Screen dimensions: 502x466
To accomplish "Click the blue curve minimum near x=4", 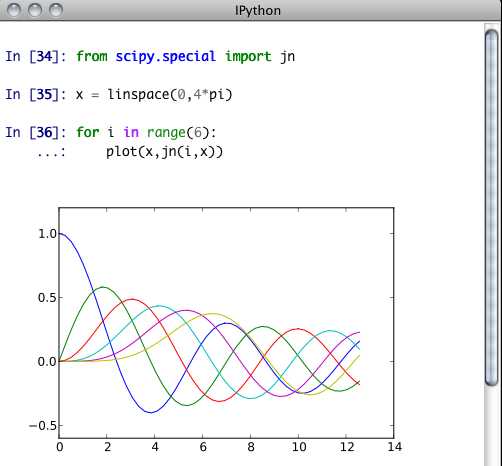I will [151, 412].
